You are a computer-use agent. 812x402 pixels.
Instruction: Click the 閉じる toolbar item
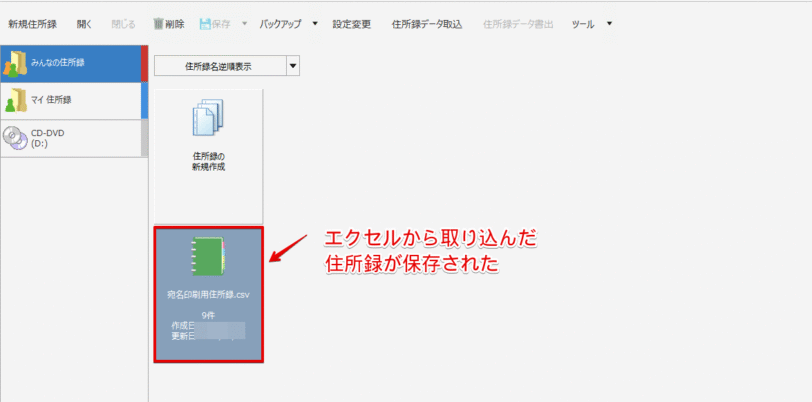pyautogui.click(x=123, y=24)
